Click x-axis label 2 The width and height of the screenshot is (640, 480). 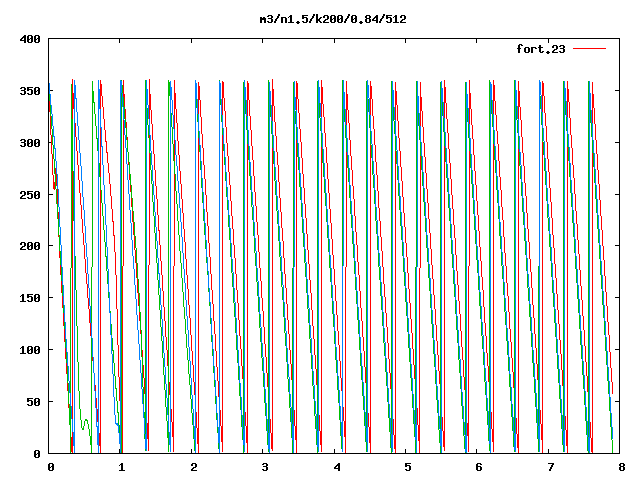tap(193, 467)
